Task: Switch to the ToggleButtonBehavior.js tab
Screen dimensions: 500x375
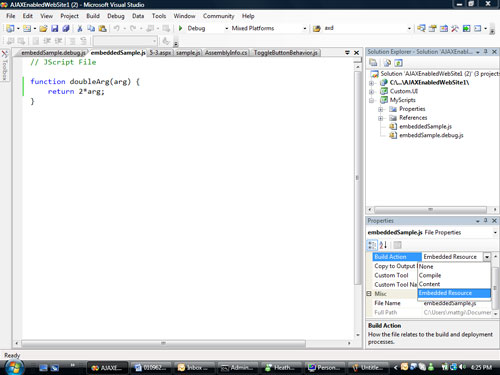Action: point(286,53)
